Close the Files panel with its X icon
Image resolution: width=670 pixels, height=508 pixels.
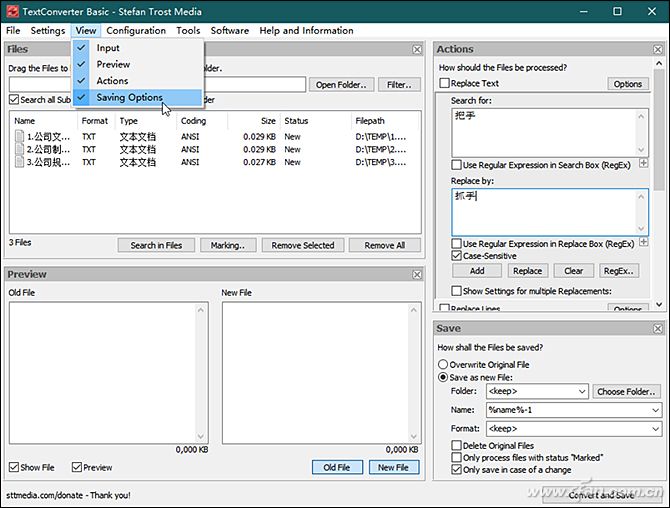tap(417, 49)
